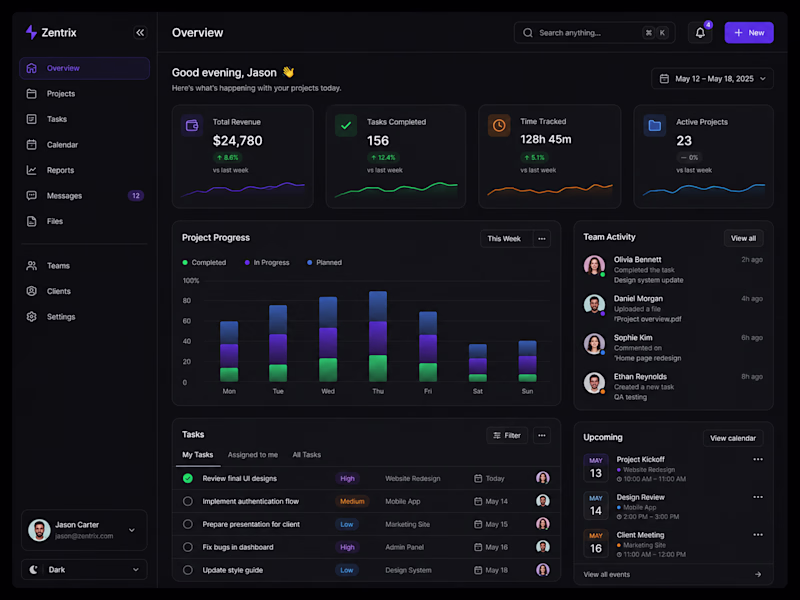The image size is (800, 600).
Task: Uncheck Review final UI designs task
Action: pos(188,479)
